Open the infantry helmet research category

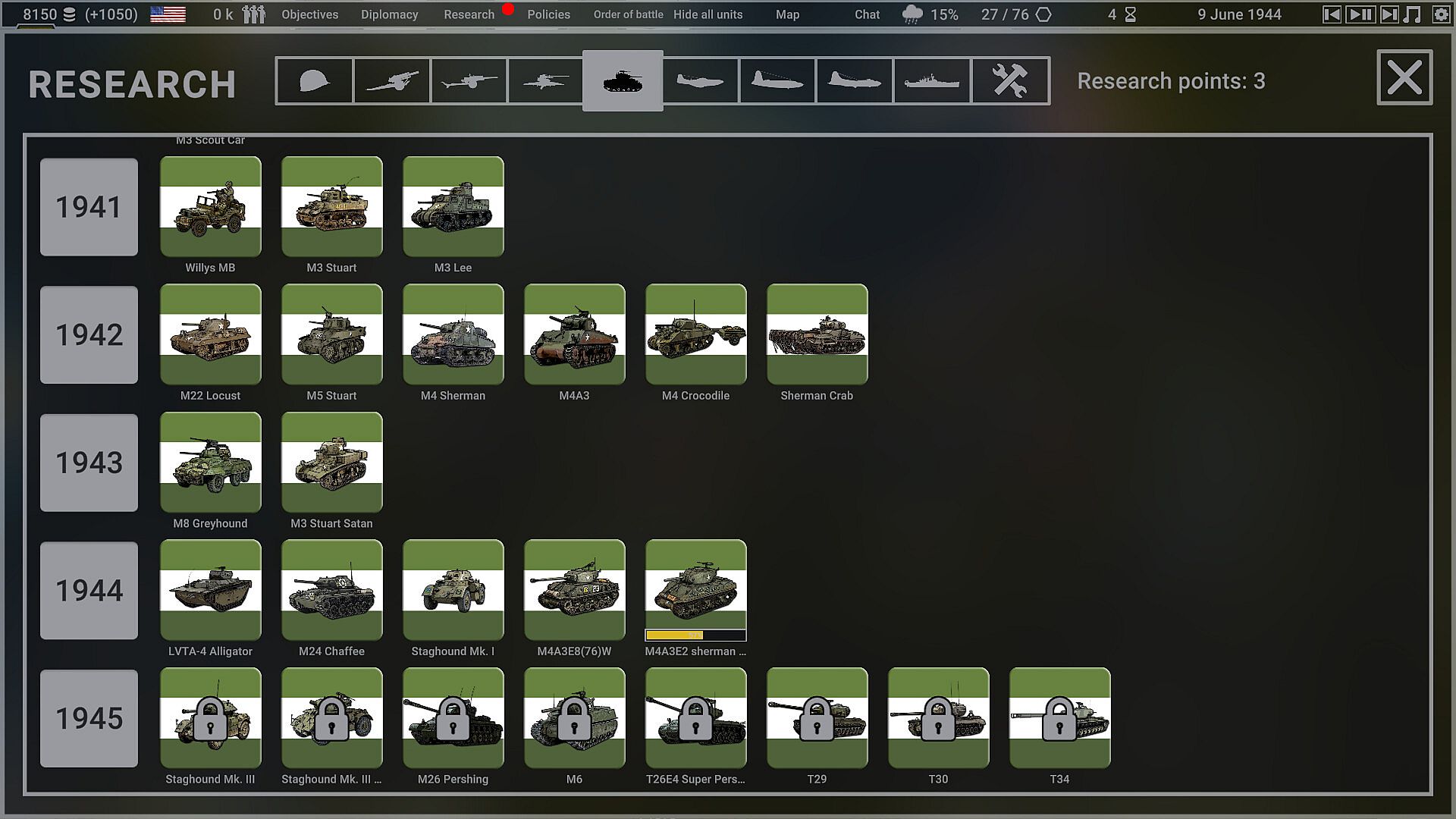tap(315, 80)
